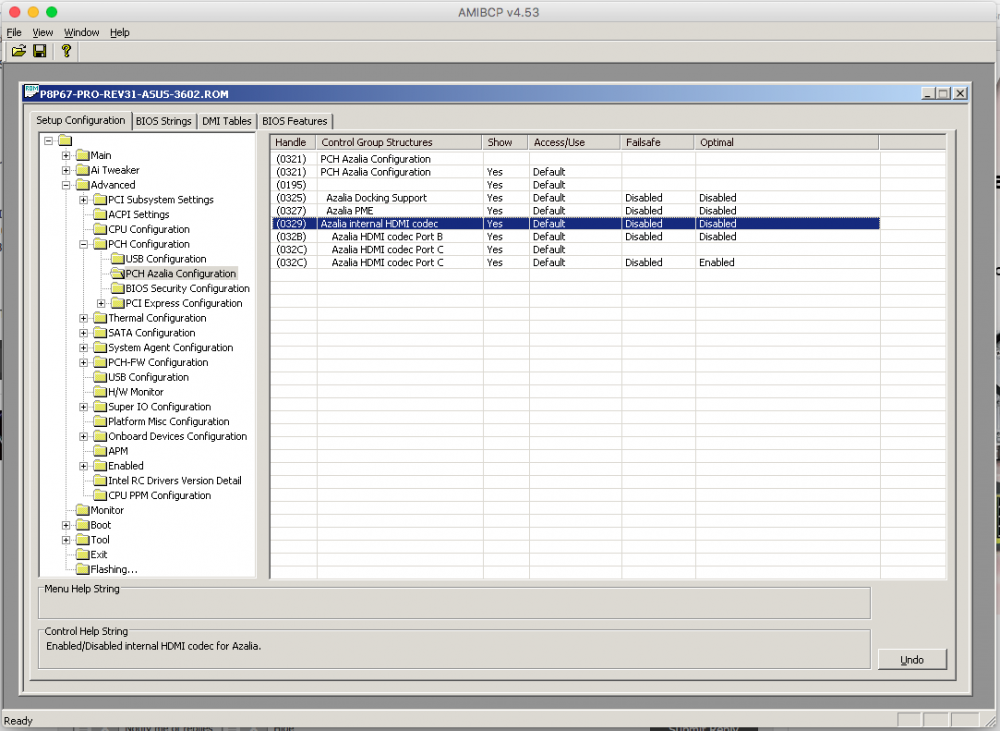The image size is (1000, 731).
Task: Click the green macOS zoom window button
Action: (x=52, y=11)
